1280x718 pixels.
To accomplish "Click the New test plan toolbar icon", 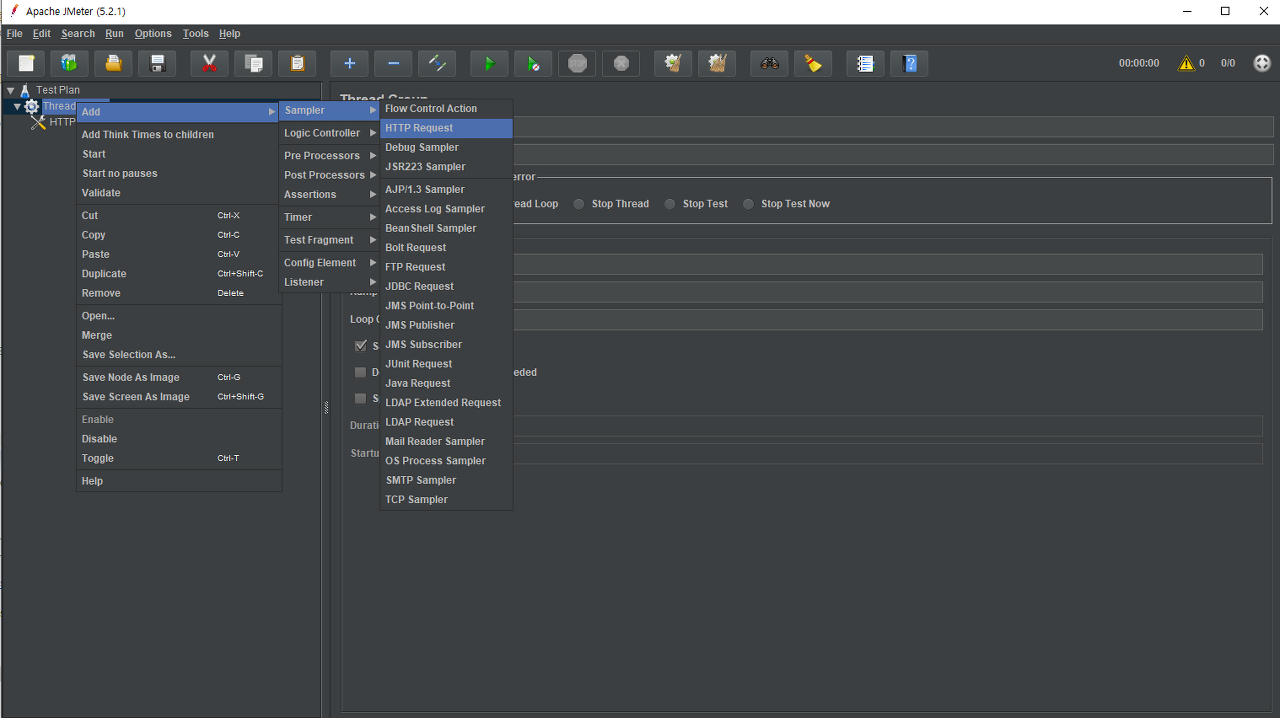I will pos(26,64).
